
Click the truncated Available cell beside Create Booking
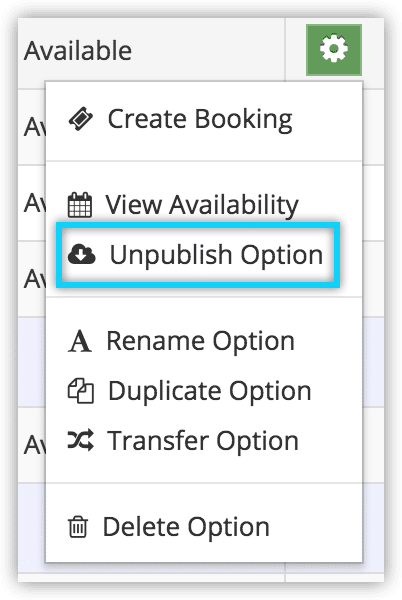32,127
